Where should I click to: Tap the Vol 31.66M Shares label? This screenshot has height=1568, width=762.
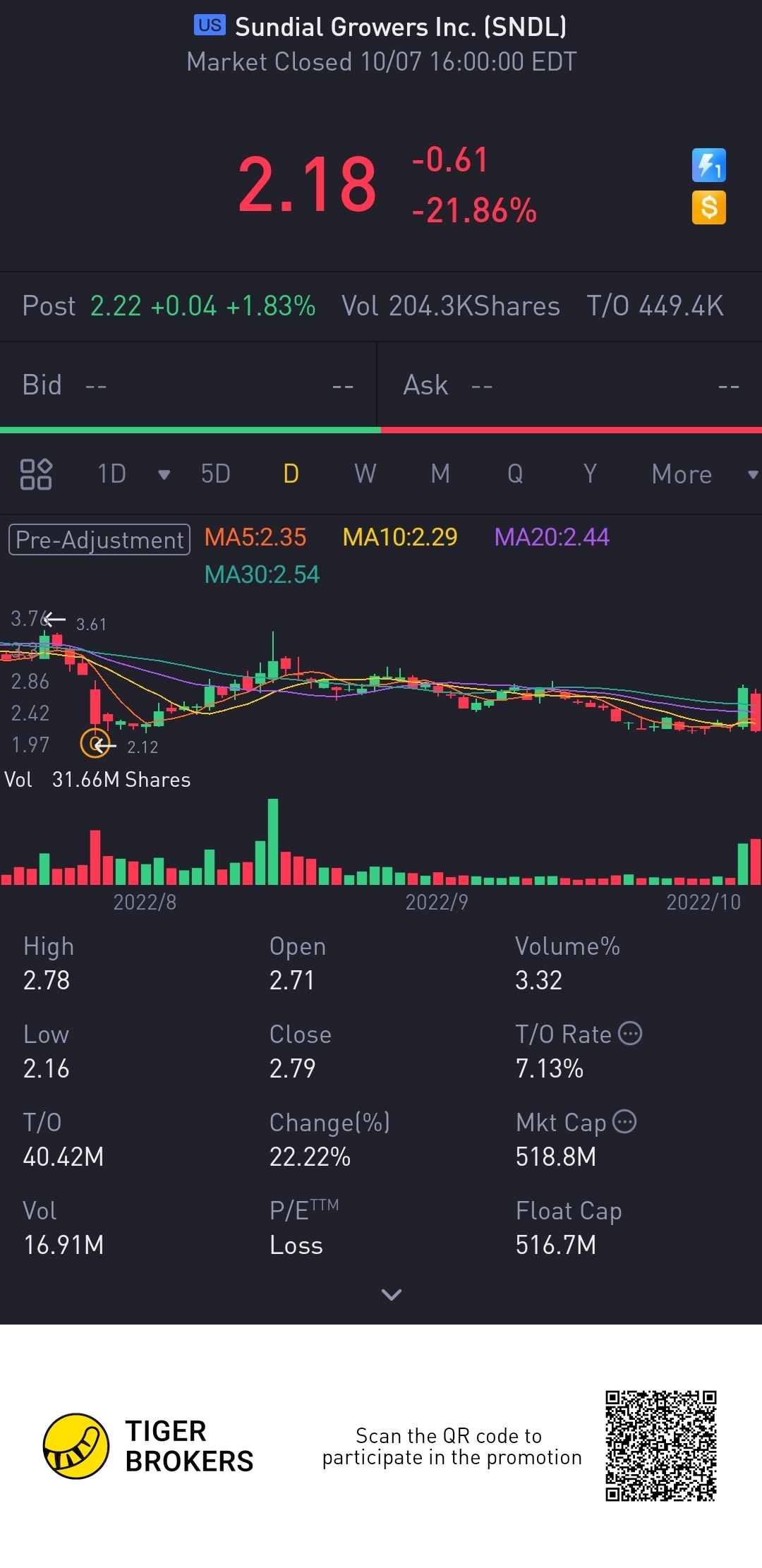click(97, 780)
